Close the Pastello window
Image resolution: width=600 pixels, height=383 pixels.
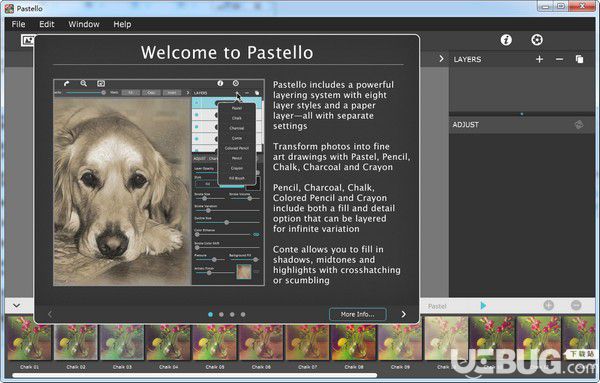click(x=582, y=6)
